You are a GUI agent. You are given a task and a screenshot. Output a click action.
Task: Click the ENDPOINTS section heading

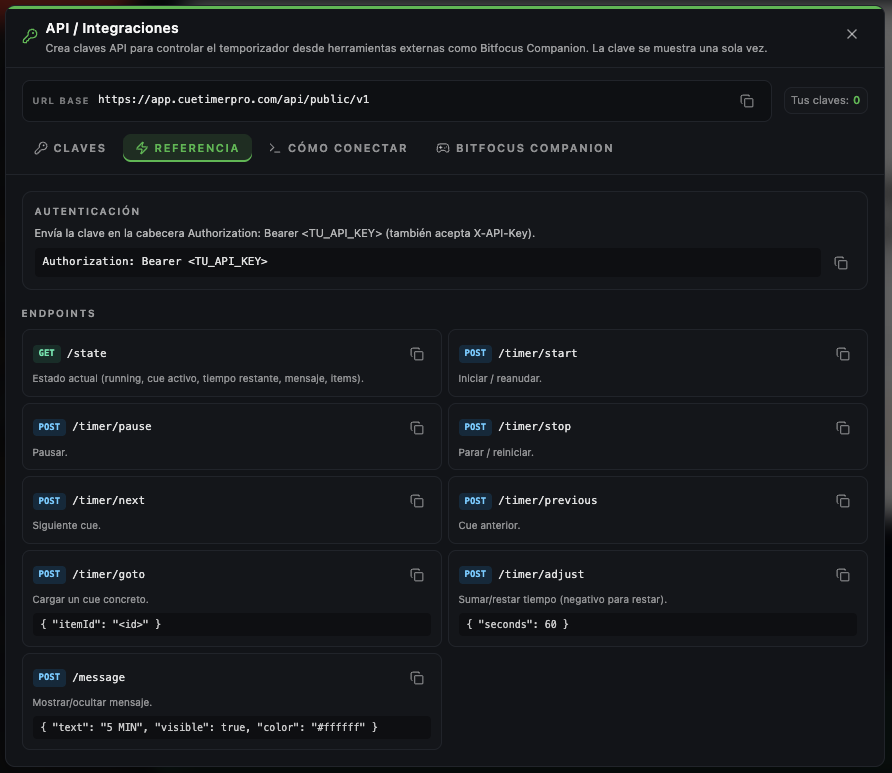[x=58, y=313]
